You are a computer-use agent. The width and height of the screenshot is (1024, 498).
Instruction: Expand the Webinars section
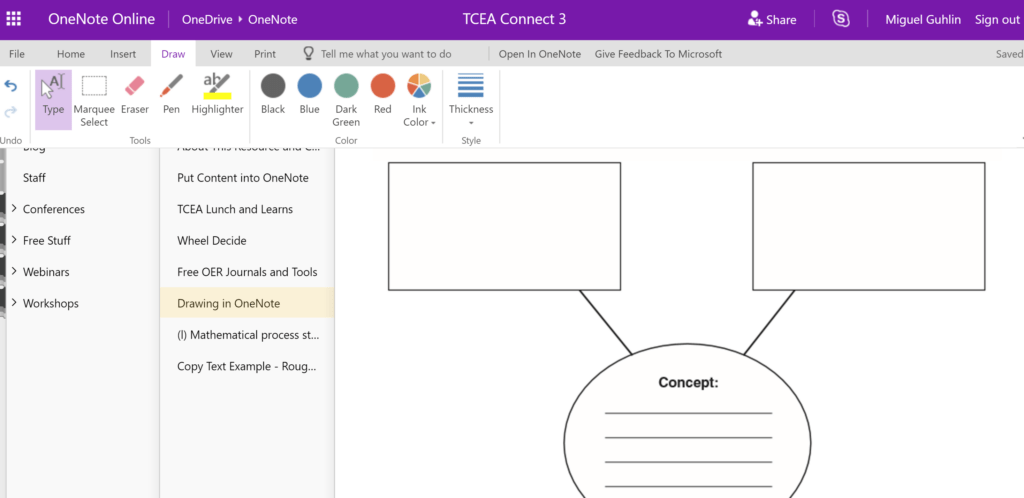coord(14,272)
